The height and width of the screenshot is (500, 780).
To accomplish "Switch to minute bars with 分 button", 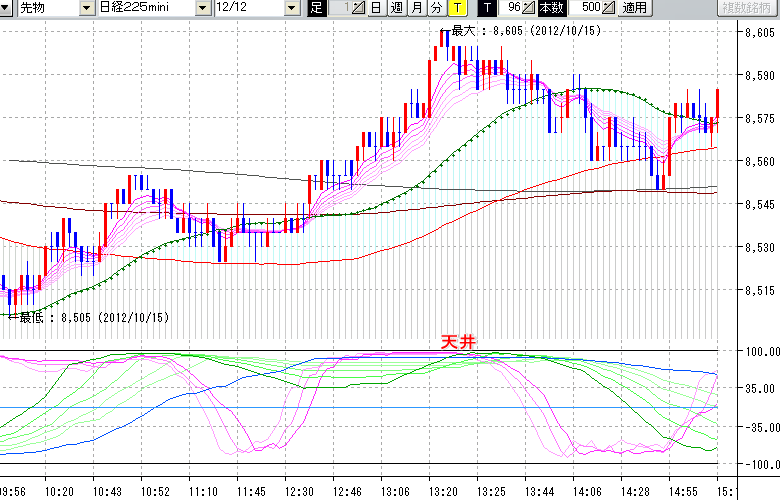I will click(x=436, y=8).
